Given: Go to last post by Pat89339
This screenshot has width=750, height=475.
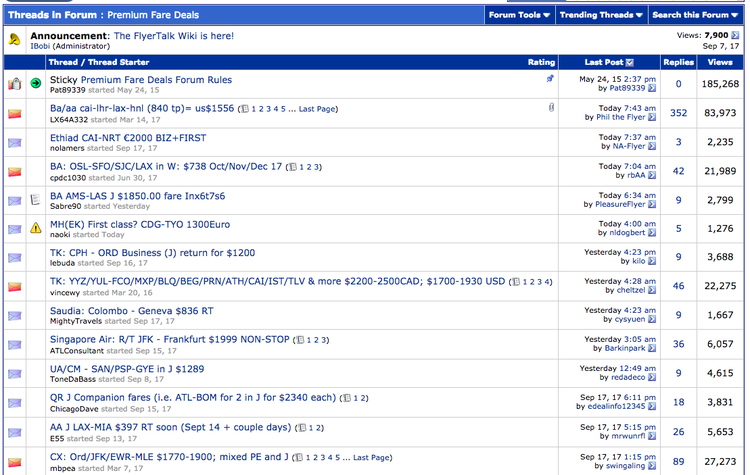Looking at the screenshot, I should 652,88.
